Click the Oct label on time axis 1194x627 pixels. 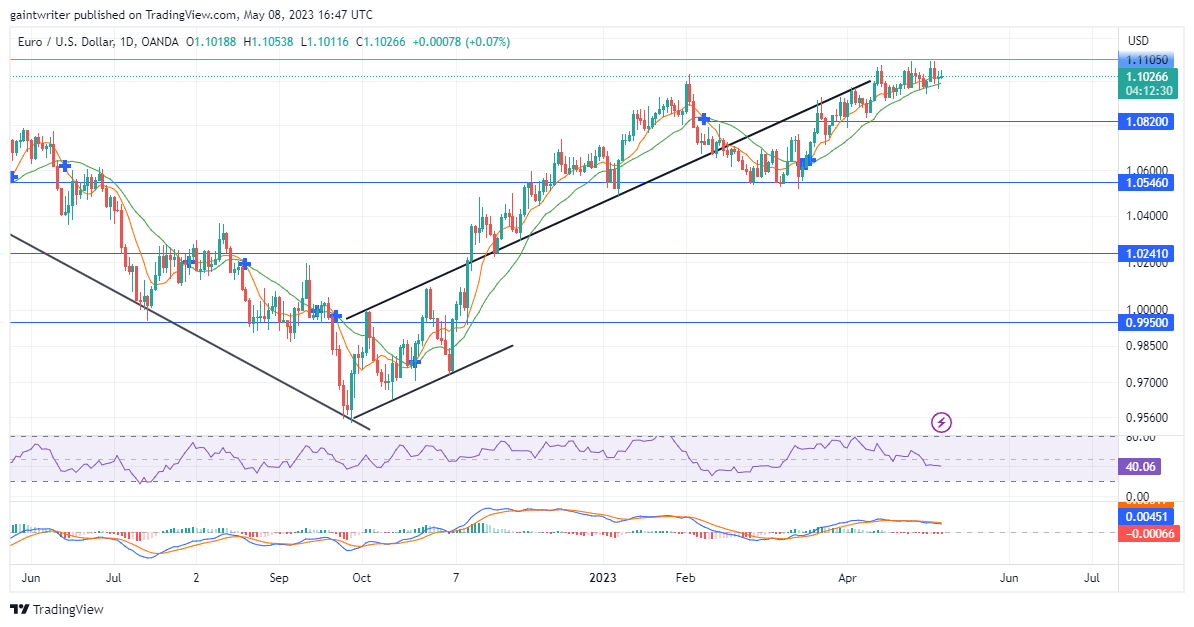(362, 578)
